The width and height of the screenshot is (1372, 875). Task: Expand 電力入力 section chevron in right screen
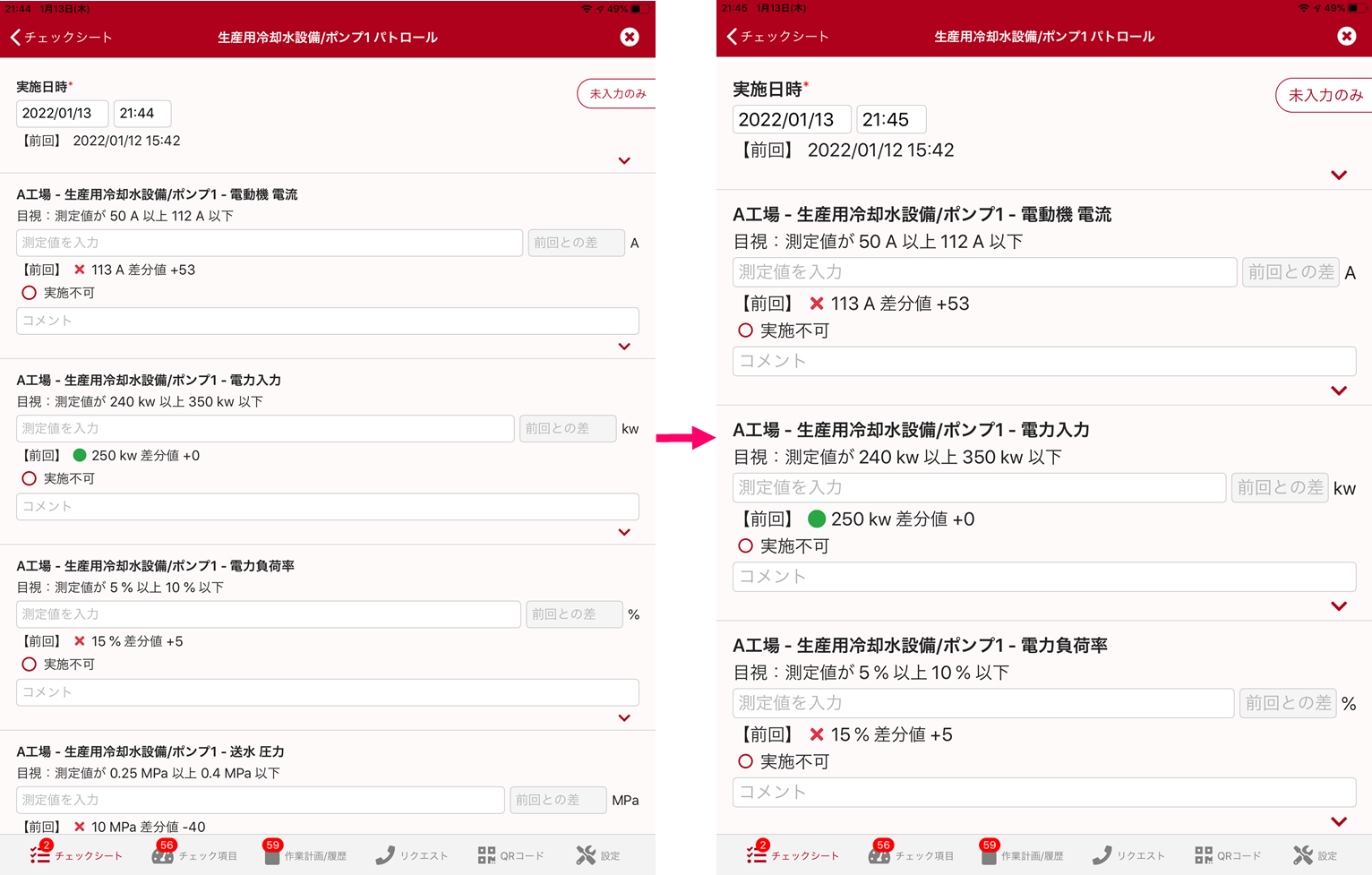pos(1339,606)
